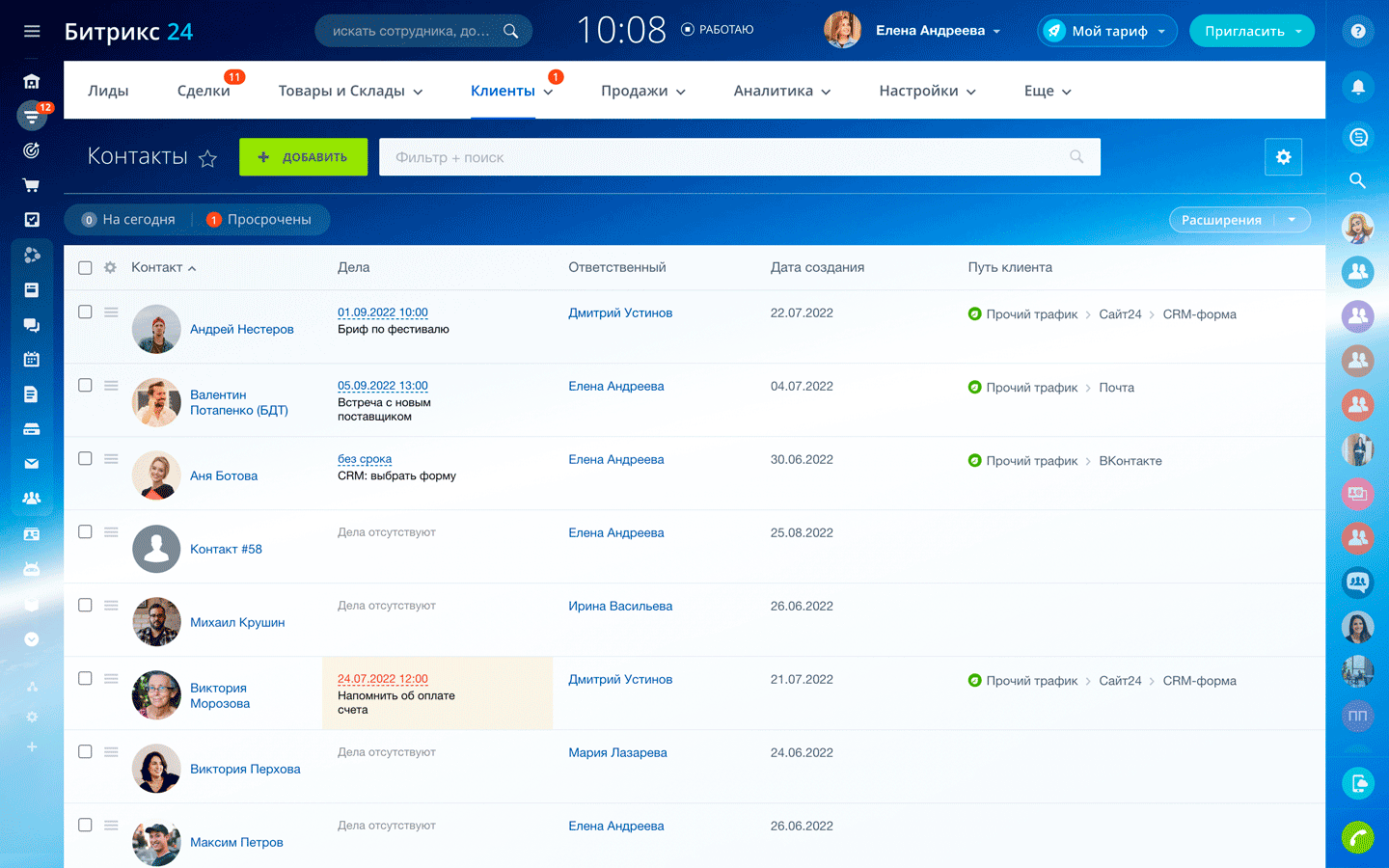Tick the checkbox for the Аня Ботова row
The height and width of the screenshot is (868, 1389).
[x=85, y=459]
